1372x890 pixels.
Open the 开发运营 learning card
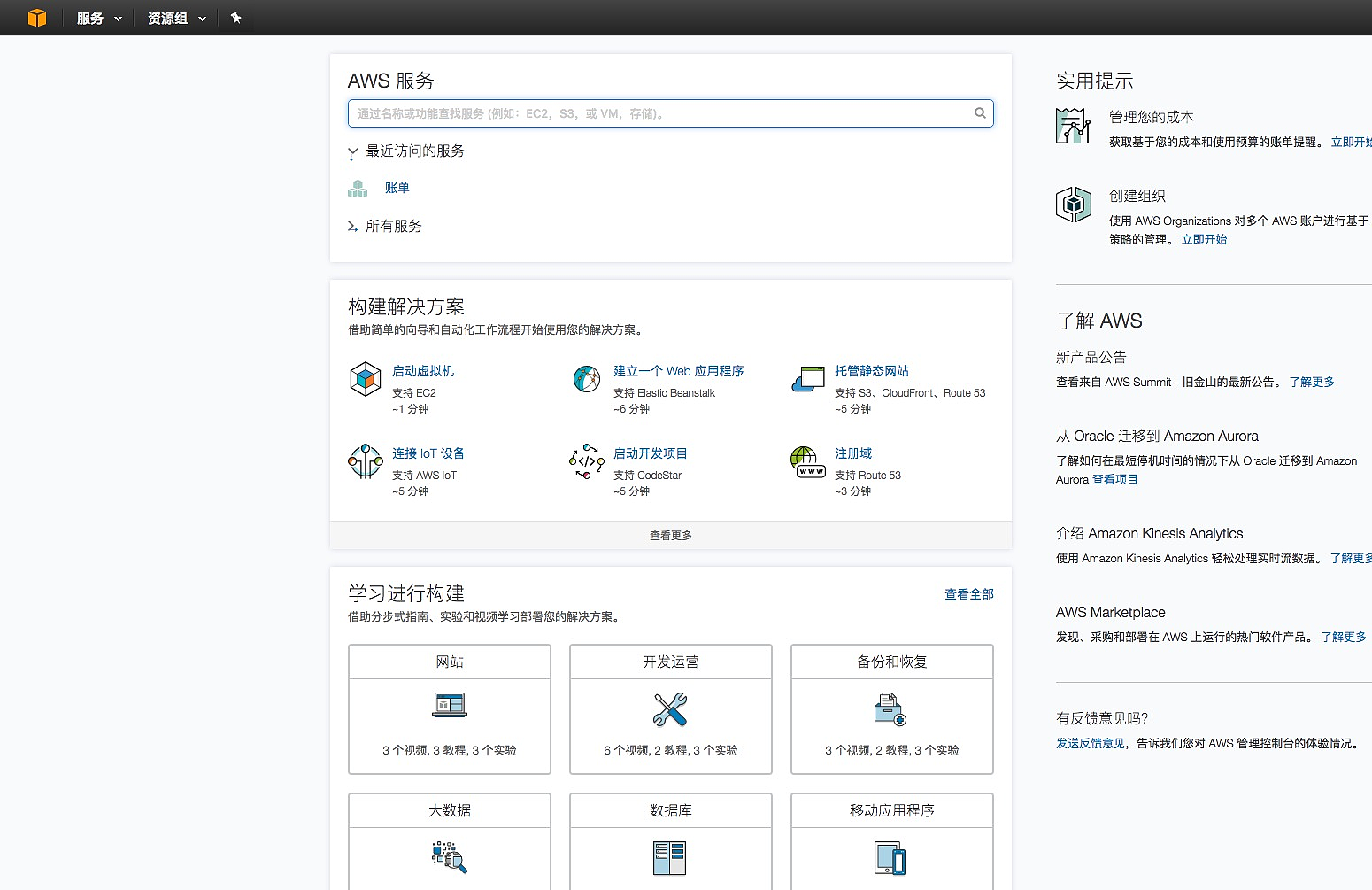click(670, 708)
